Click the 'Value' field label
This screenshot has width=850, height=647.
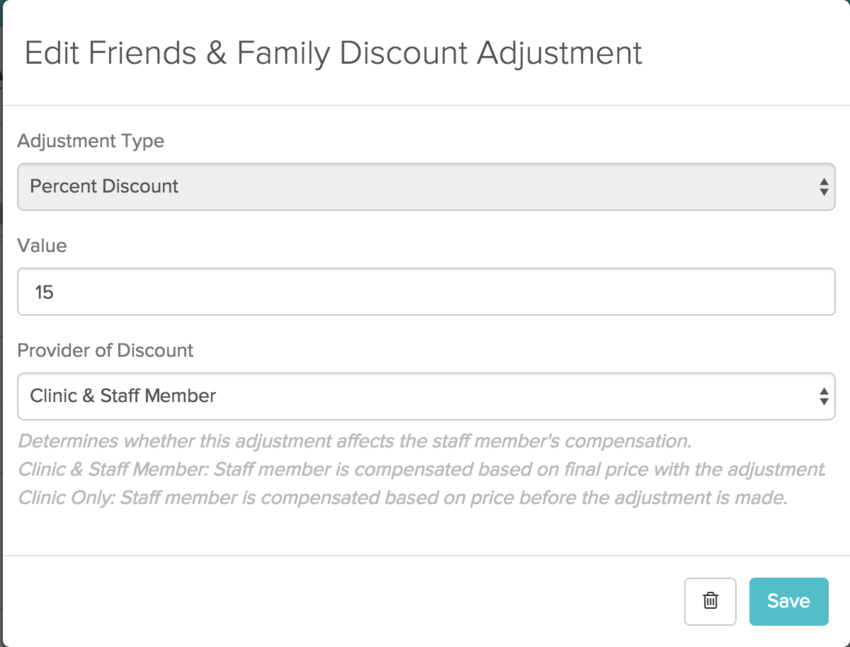click(42, 245)
